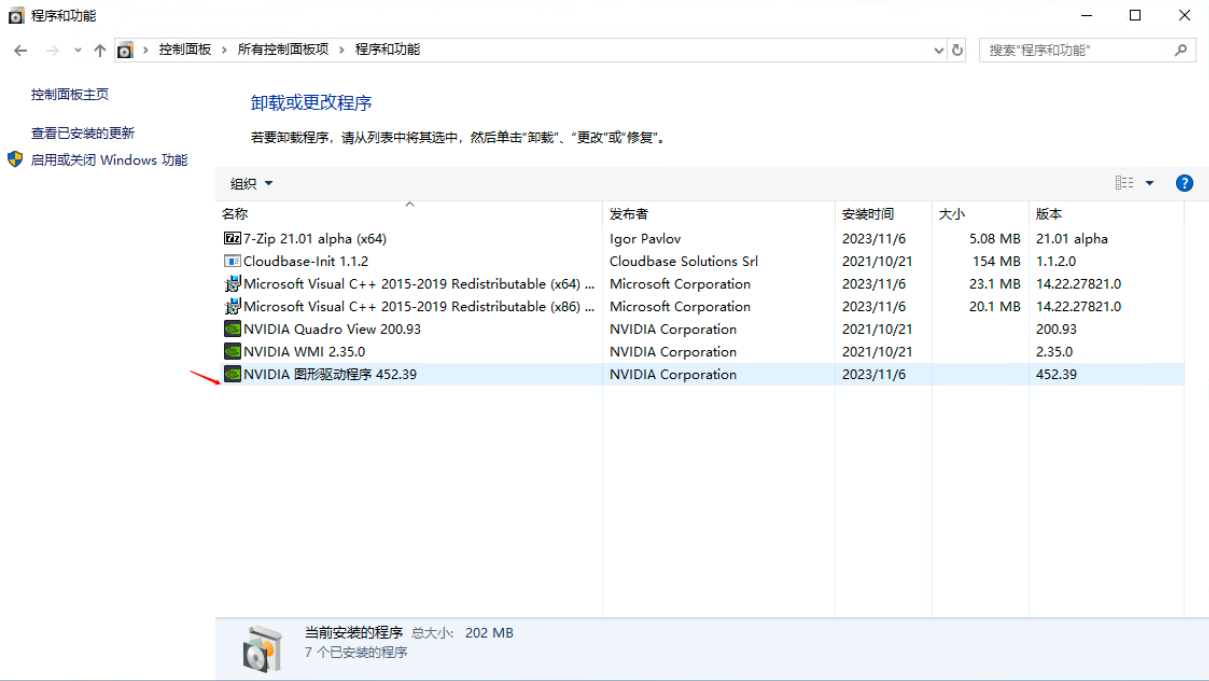
Task: Click the view layout icon
Action: 1125,183
